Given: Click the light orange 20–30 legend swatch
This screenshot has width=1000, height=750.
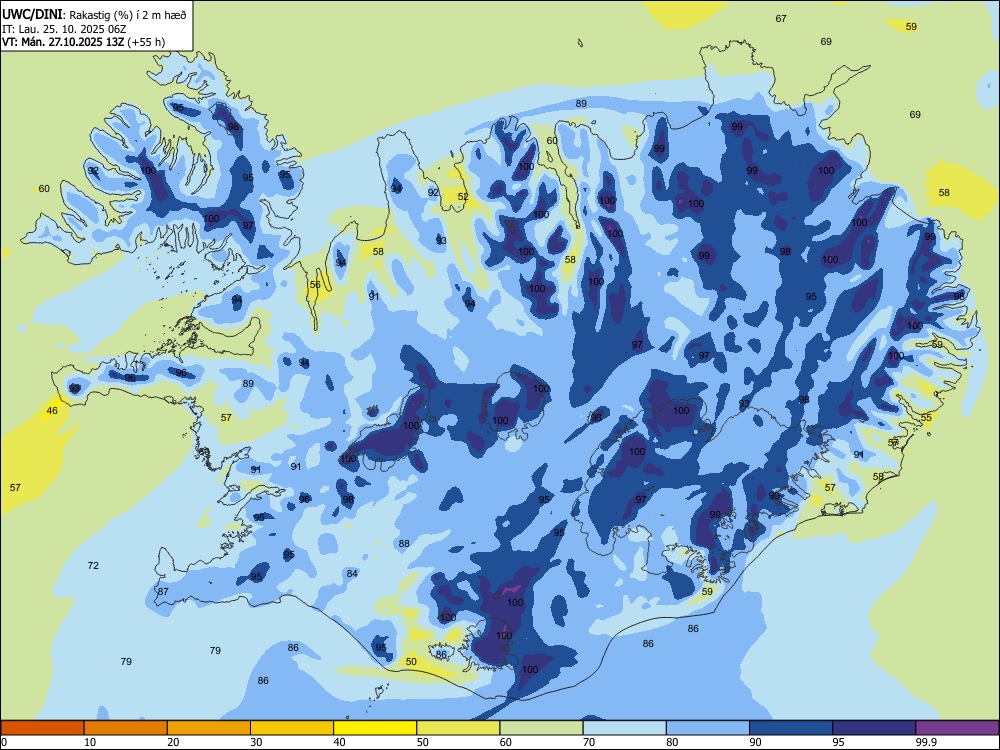Looking at the screenshot, I should [209, 728].
